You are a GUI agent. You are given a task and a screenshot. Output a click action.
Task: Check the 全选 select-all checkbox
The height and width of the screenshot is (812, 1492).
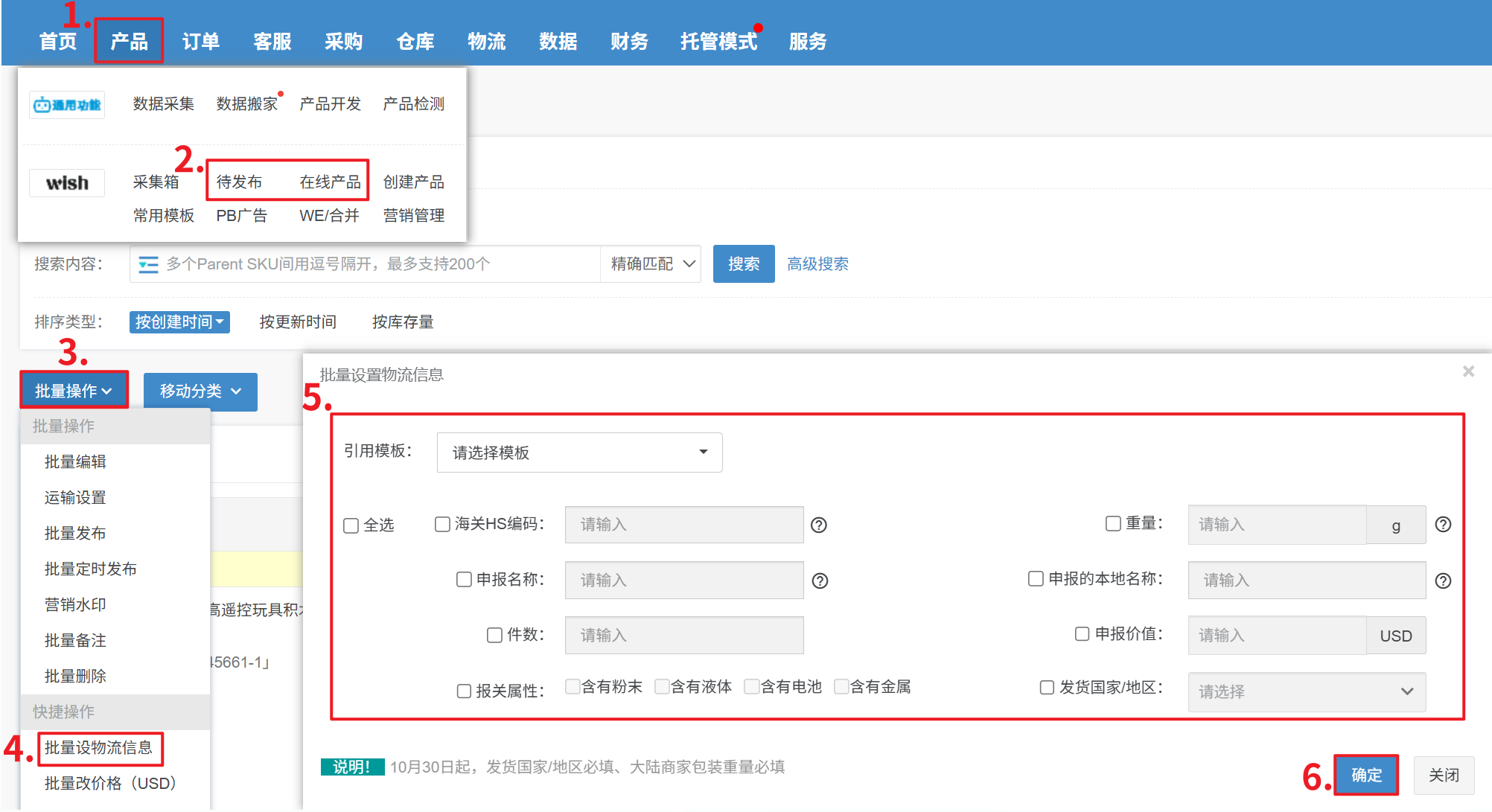pyautogui.click(x=351, y=526)
